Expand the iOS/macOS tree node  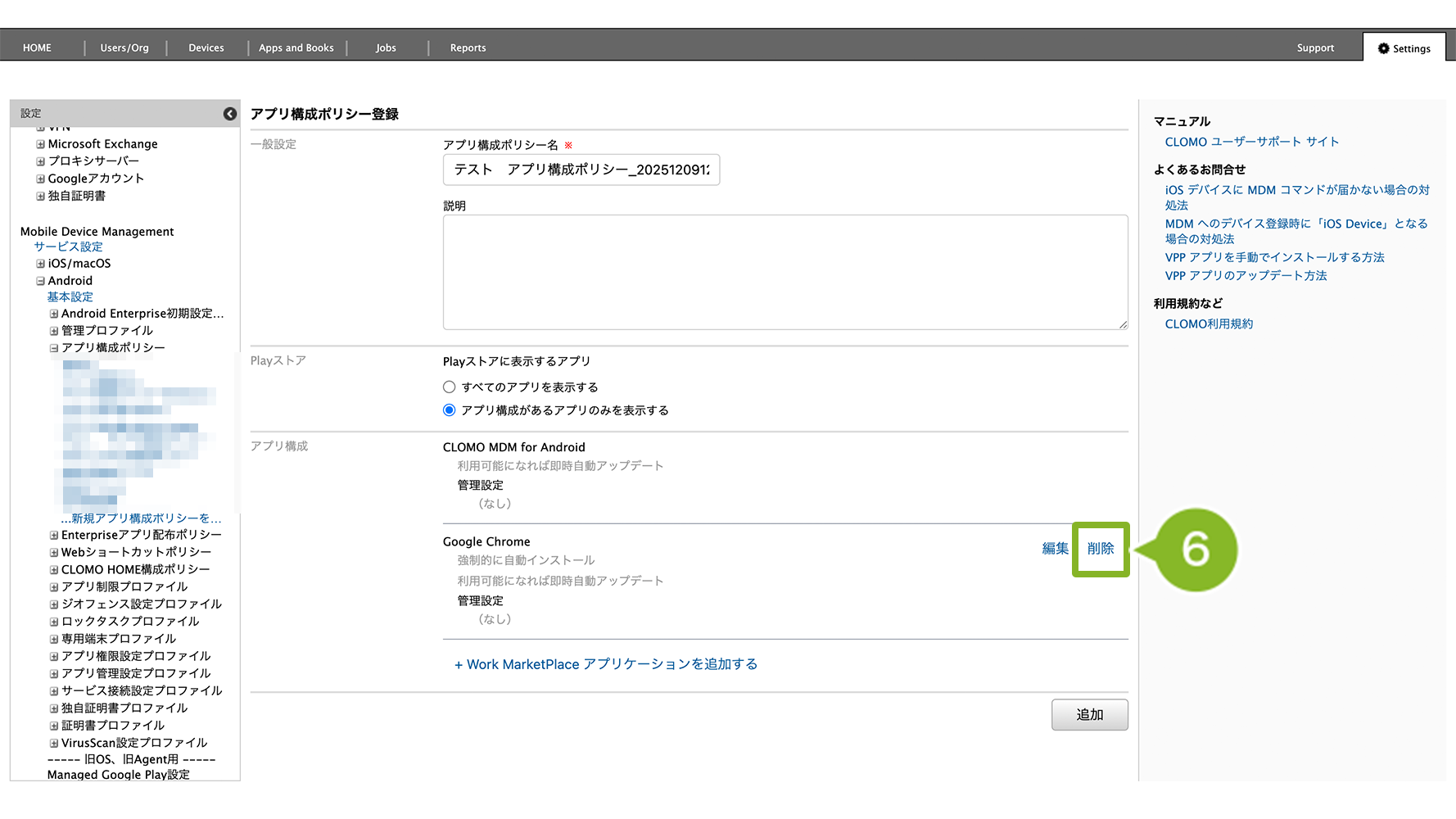tap(40, 264)
